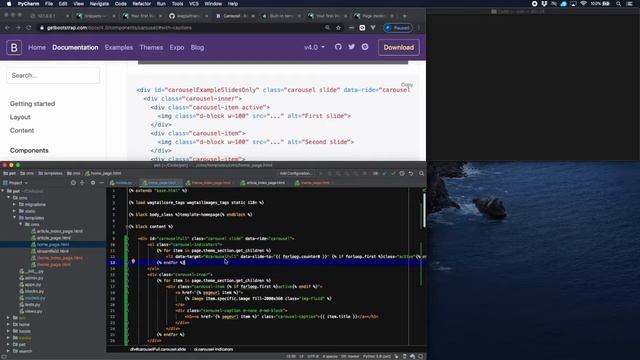Image resolution: width=640 pixels, height=360 pixels.
Task: Click browser back arrow
Action: tap(7, 28)
